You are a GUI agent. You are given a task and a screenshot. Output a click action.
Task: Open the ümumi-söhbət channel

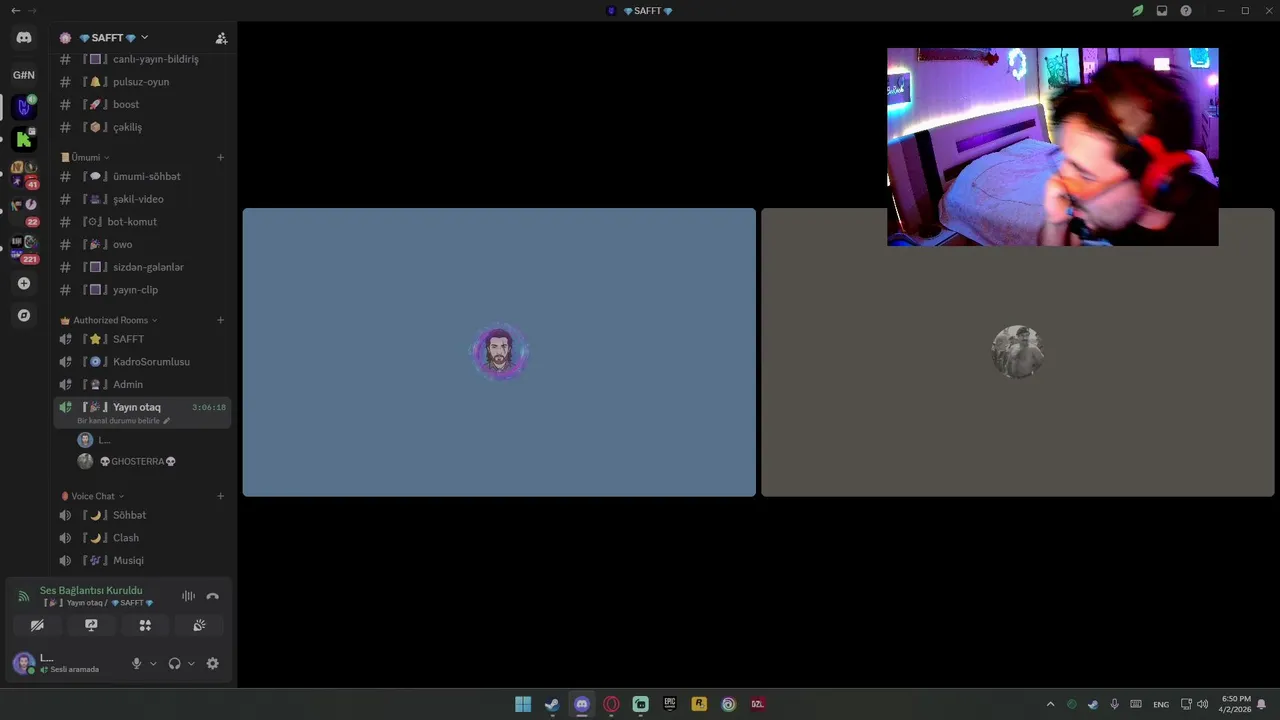(142, 176)
